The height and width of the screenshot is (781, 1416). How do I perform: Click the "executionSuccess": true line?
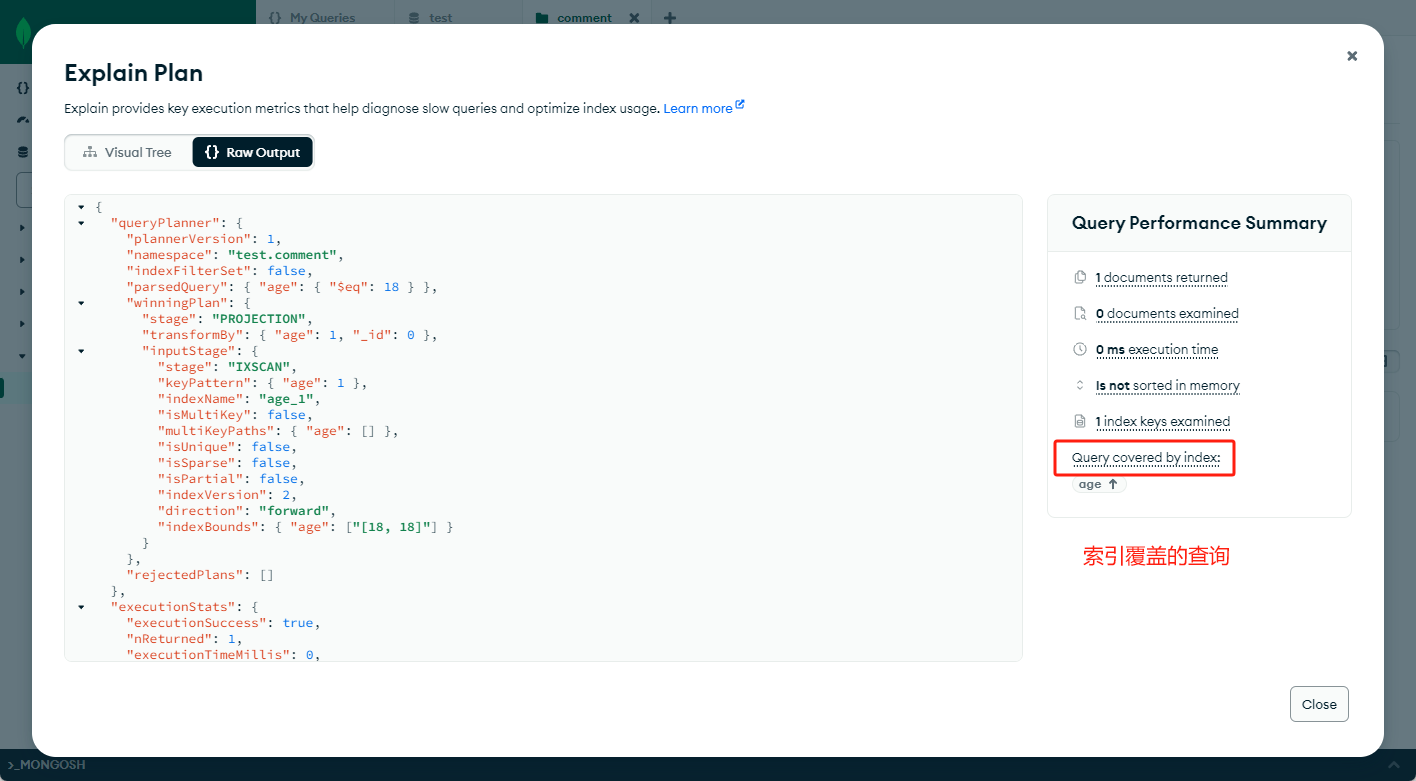pos(223,623)
